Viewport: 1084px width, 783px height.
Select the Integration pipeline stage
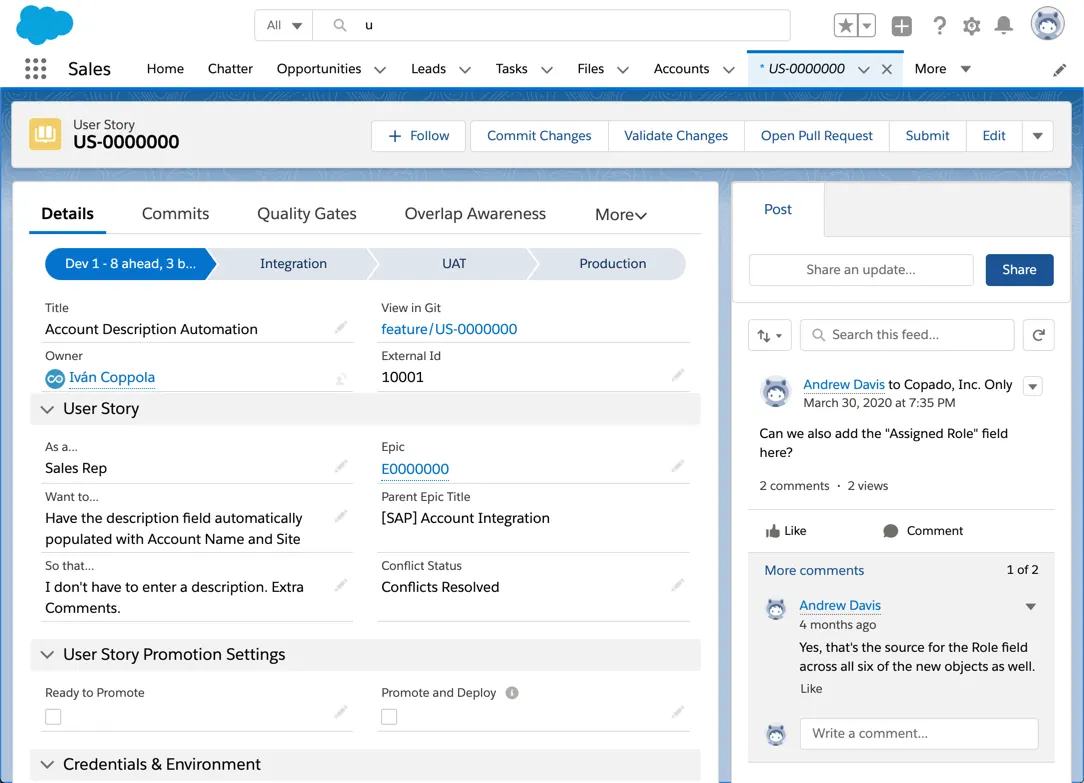(x=293, y=264)
